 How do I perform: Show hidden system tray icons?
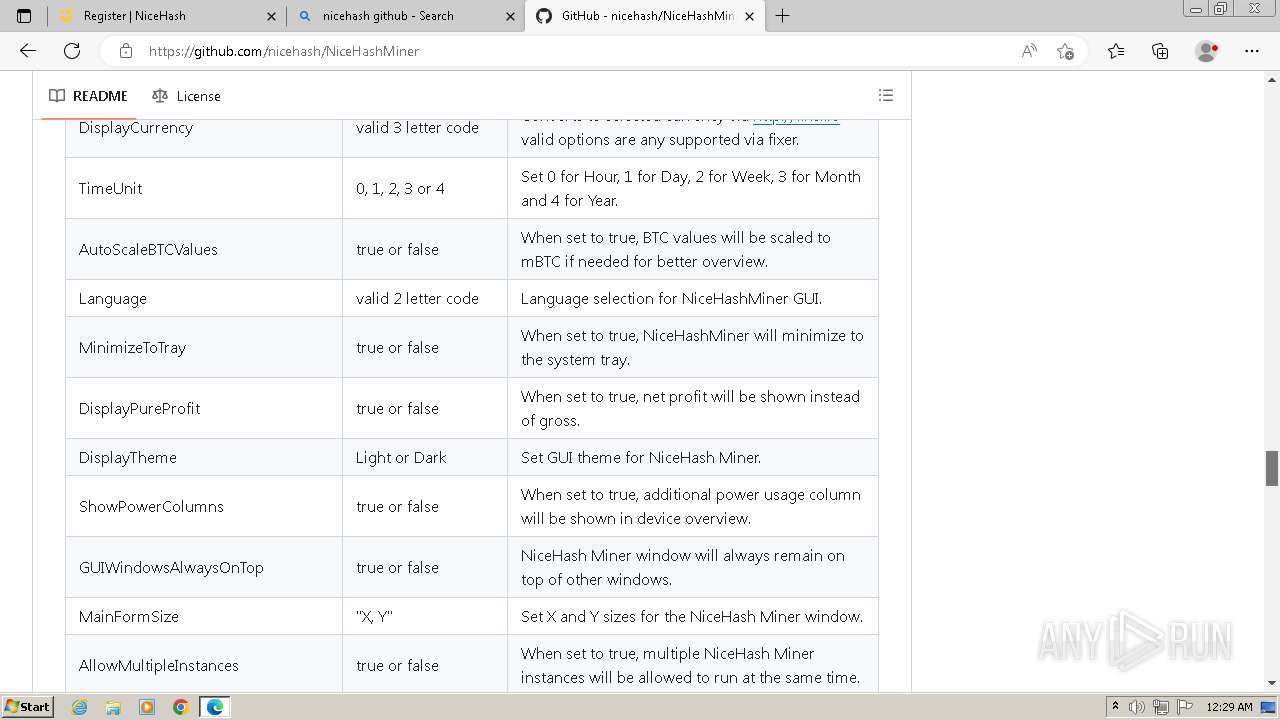(1115, 706)
